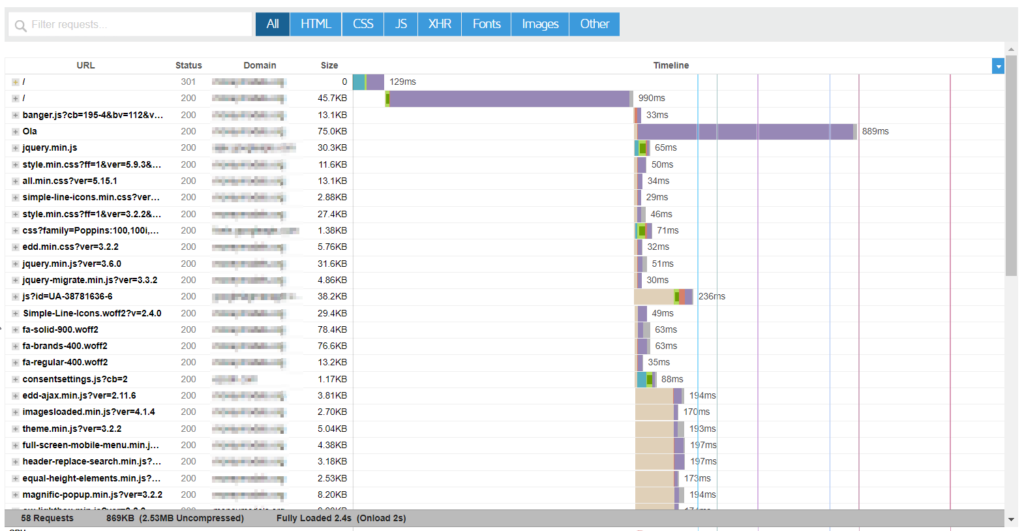
Task: Select the JS filter tab
Action: point(400,24)
